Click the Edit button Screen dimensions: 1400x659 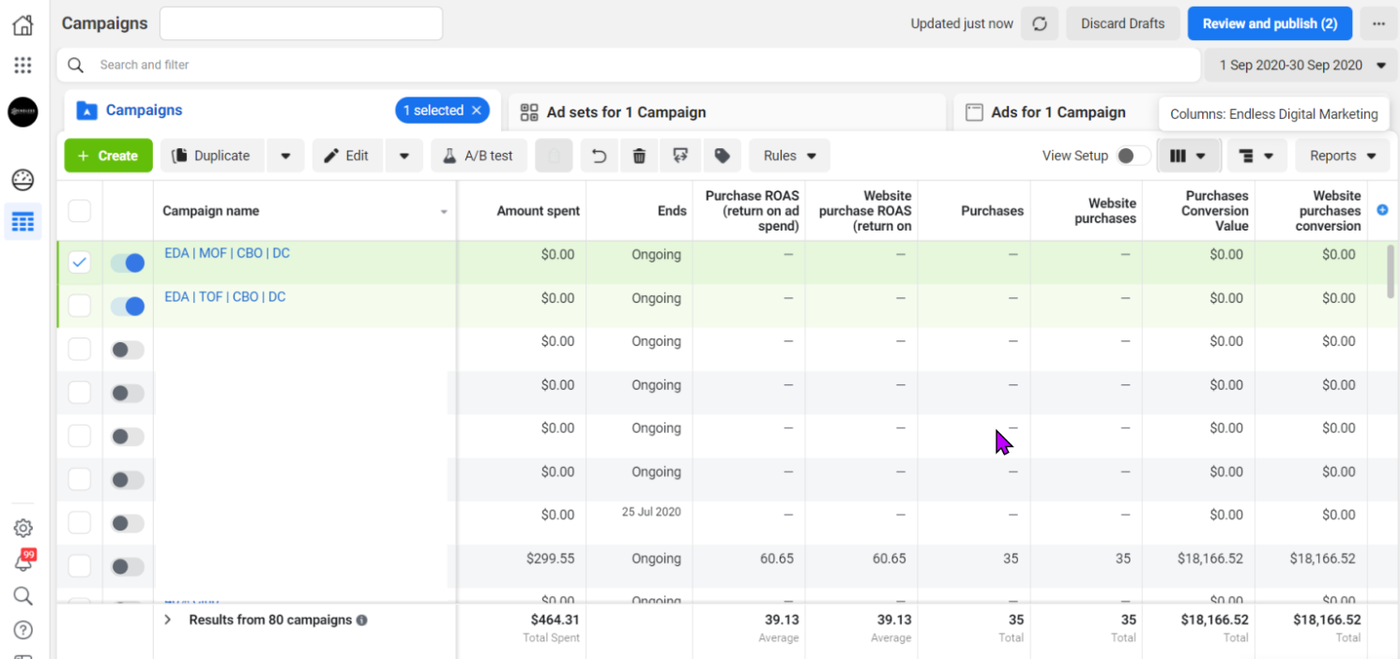pos(347,156)
